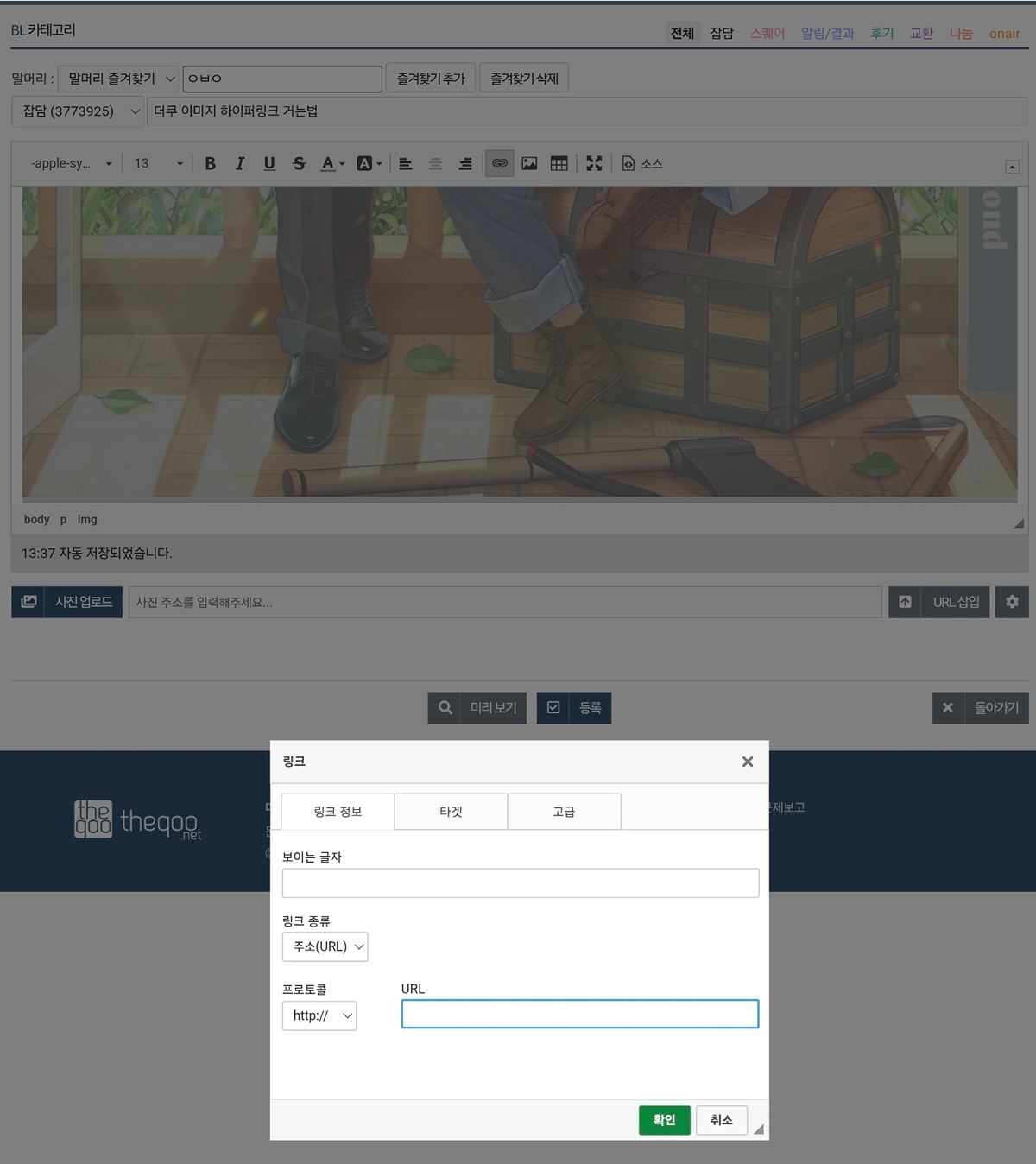The height and width of the screenshot is (1164, 1036).
Task: Insert a table via toolbar icon
Action: click(559, 163)
